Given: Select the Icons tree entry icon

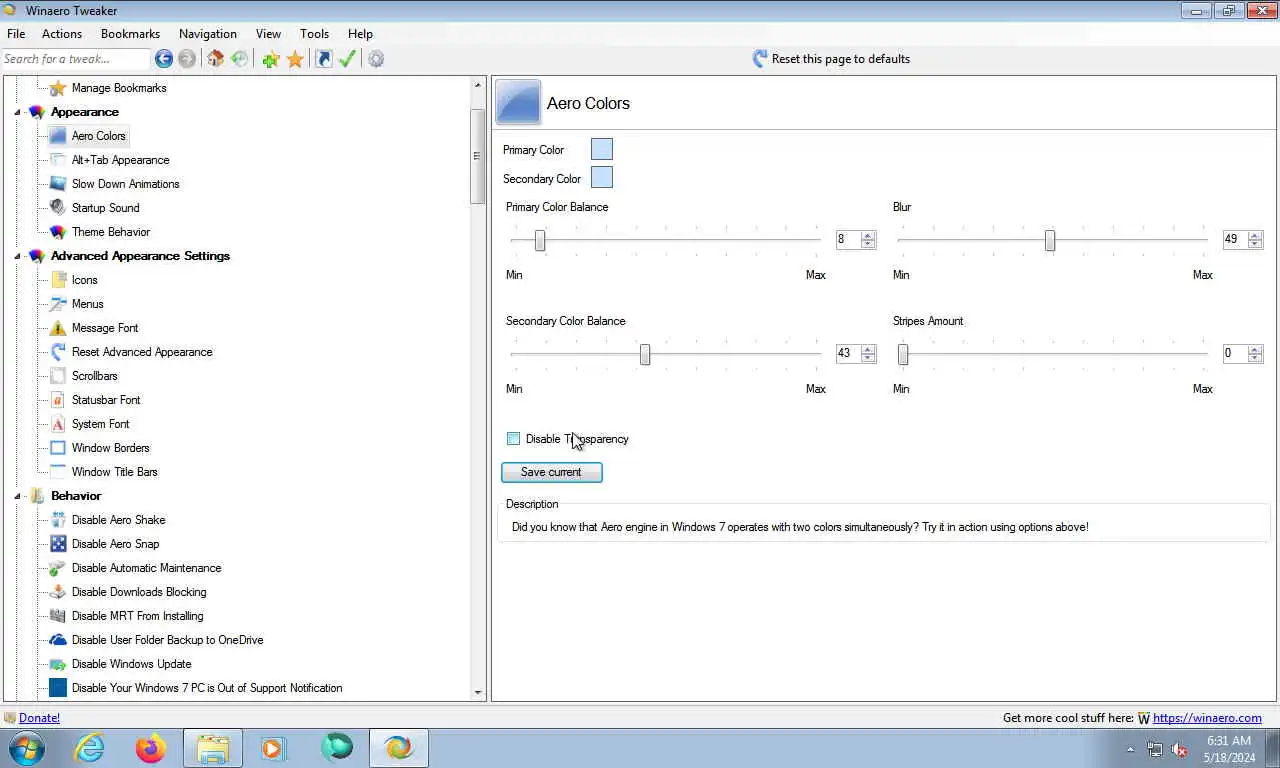Looking at the screenshot, I should (58, 280).
